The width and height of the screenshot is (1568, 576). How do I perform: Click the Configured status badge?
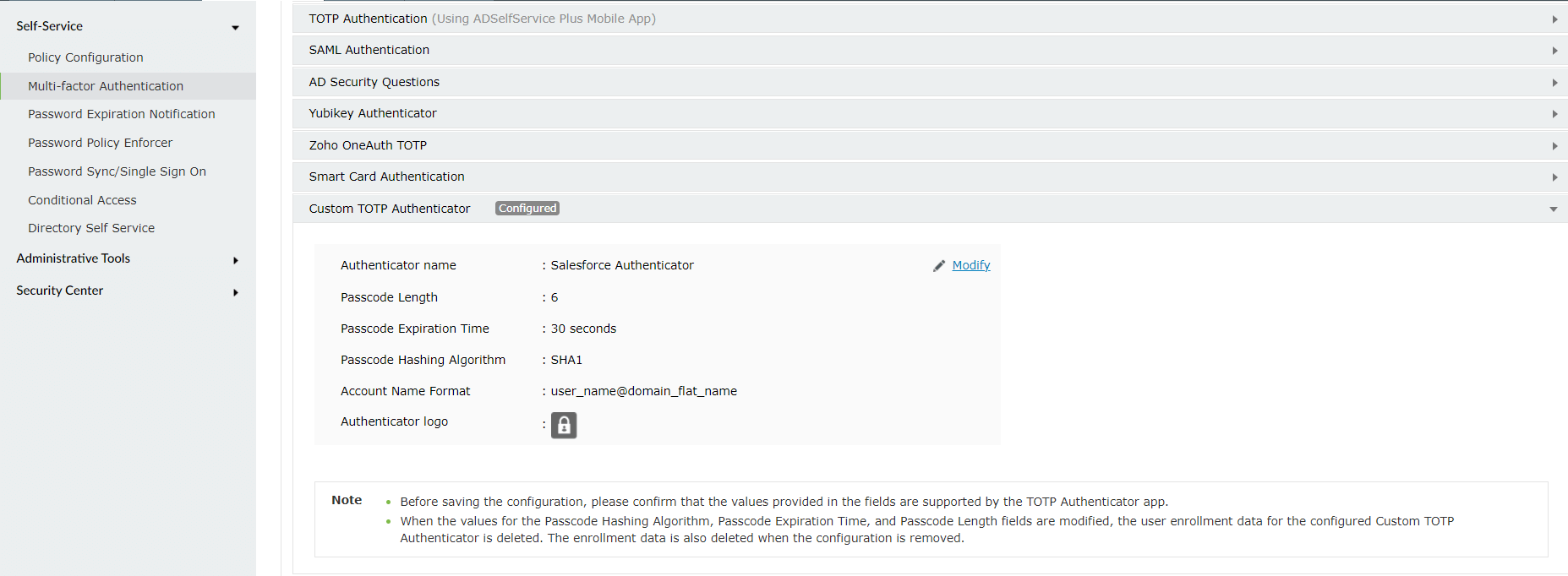pos(527,209)
